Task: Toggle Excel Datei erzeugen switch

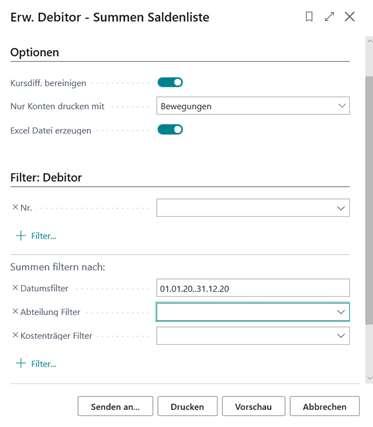Action: click(x=170, y=129)
